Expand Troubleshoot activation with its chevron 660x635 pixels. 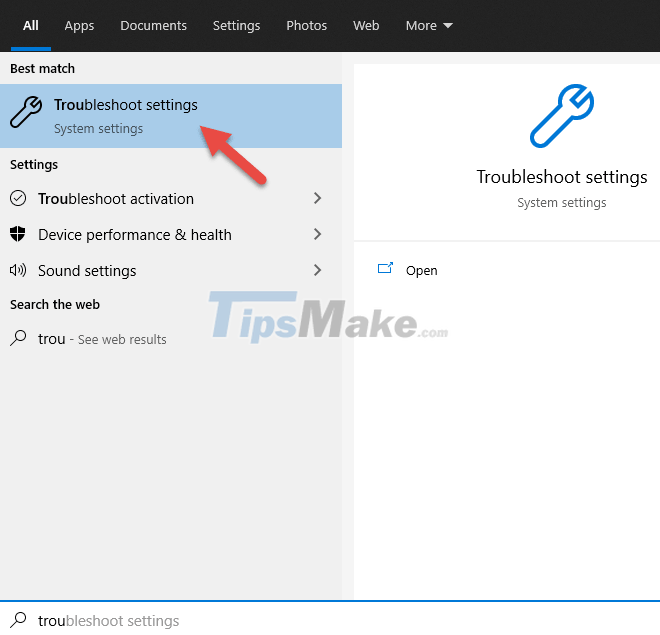pos(317,198)
